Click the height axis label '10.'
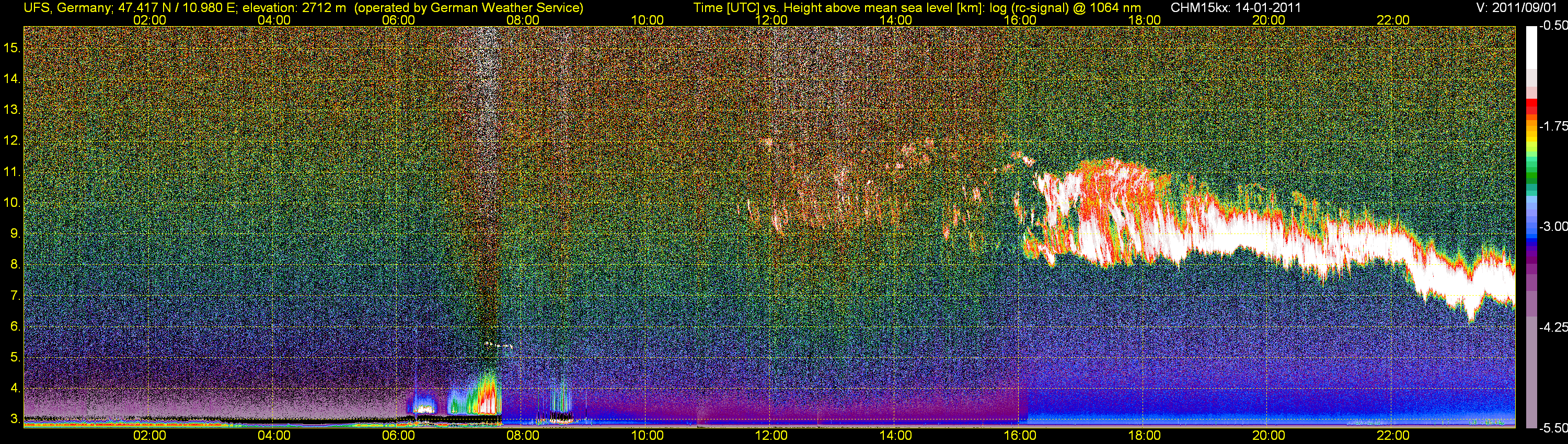 point(12,203)
